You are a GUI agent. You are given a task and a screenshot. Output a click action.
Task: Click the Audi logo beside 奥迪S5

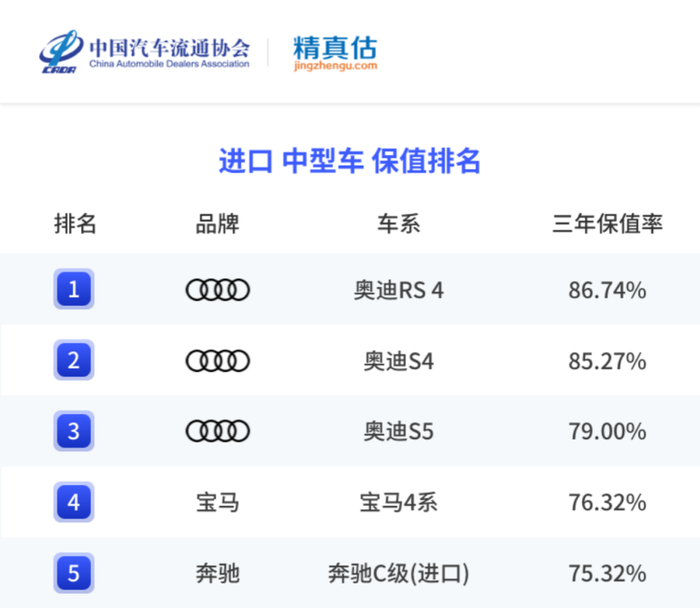pyautogui.click(x=218, y=431)
